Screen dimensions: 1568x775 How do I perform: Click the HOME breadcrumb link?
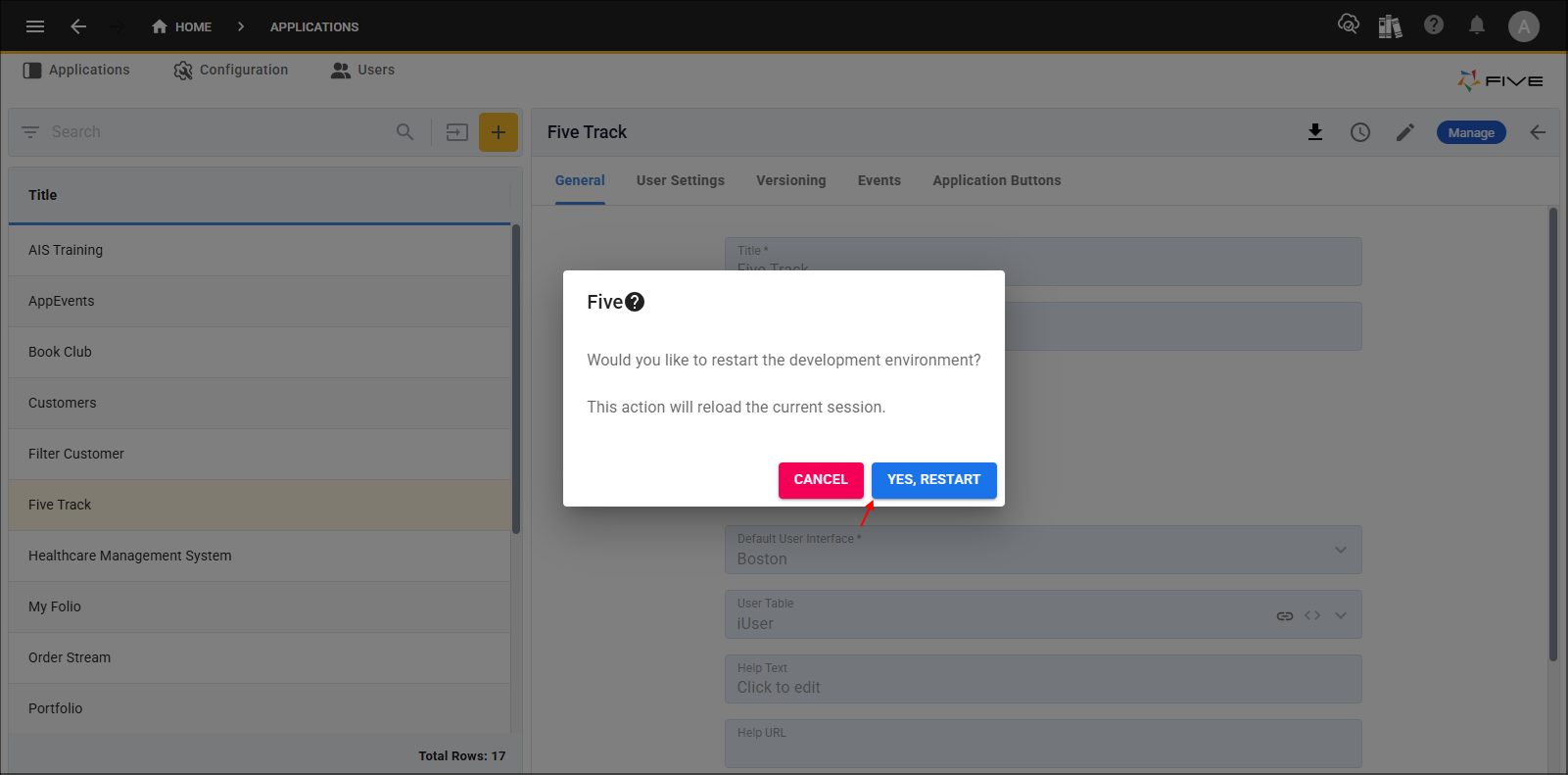pos(193,26)
